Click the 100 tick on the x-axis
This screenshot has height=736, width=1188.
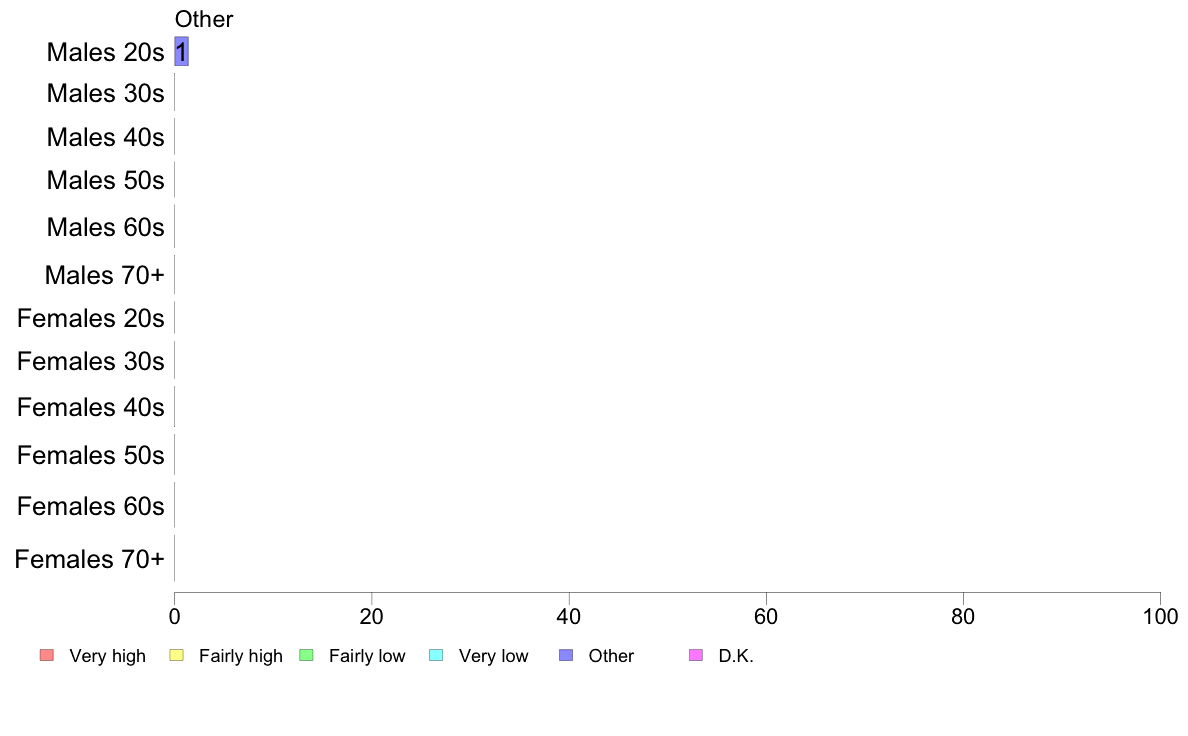pyautogui.click(x=1160, y=616)
